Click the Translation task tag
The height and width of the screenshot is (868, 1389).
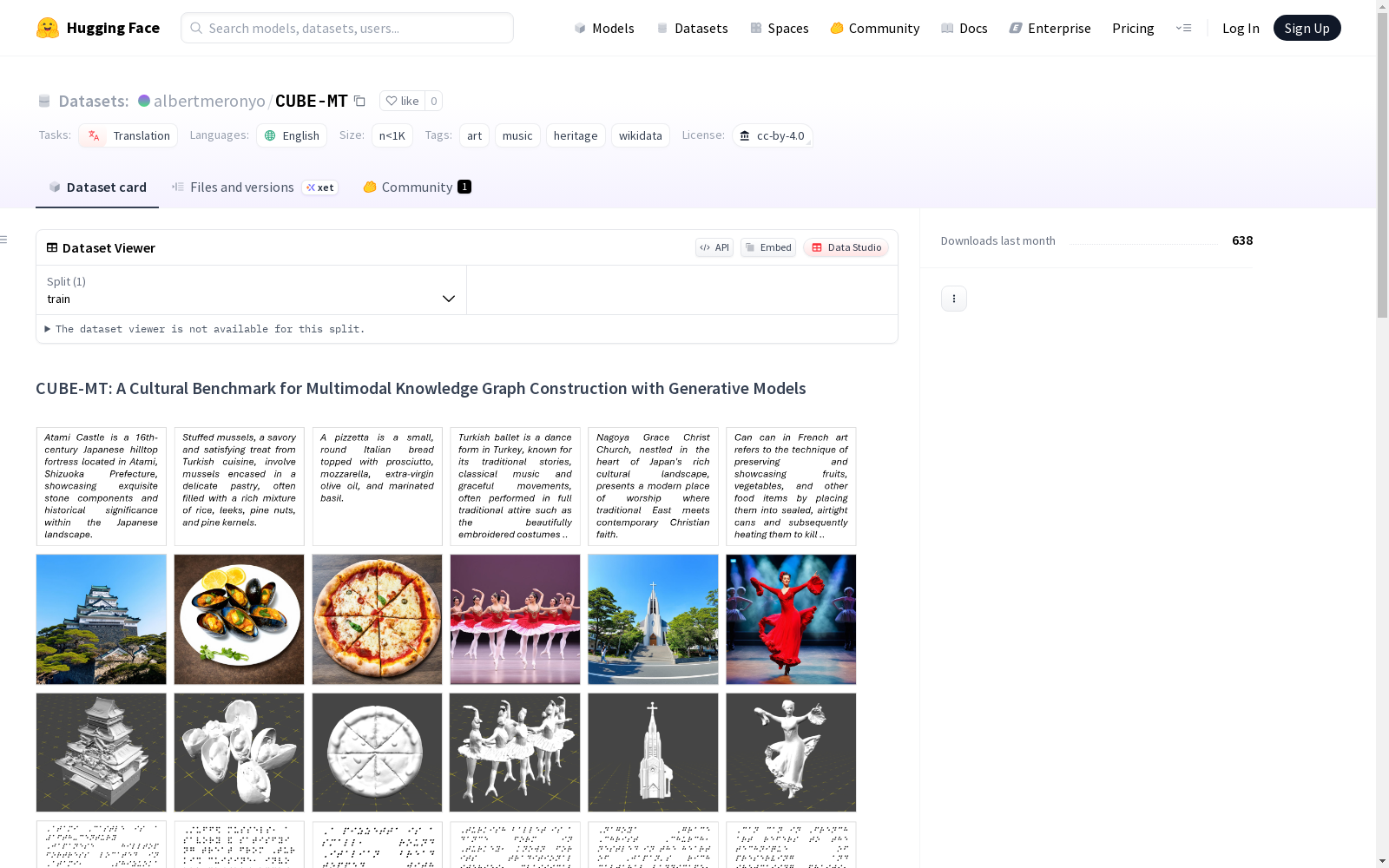[128, 135]
